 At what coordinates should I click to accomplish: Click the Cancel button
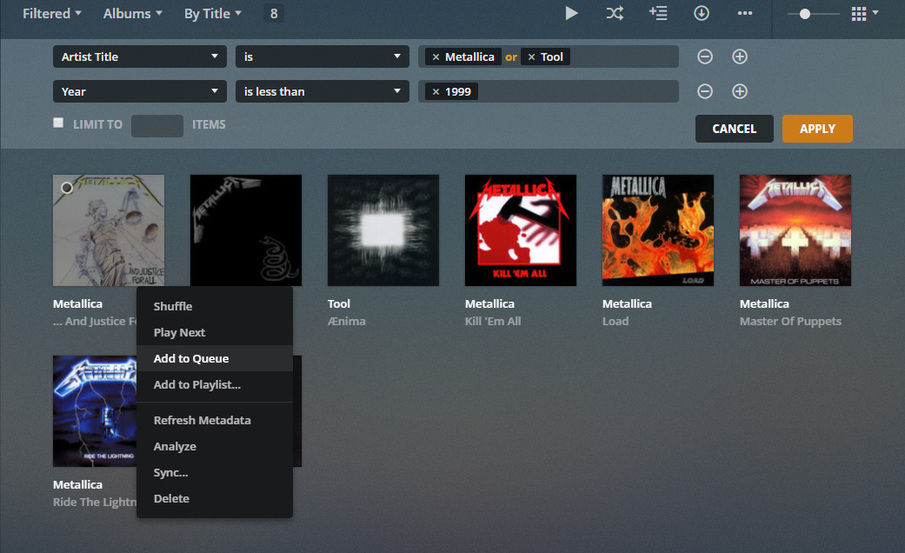[x=734, y=129]
